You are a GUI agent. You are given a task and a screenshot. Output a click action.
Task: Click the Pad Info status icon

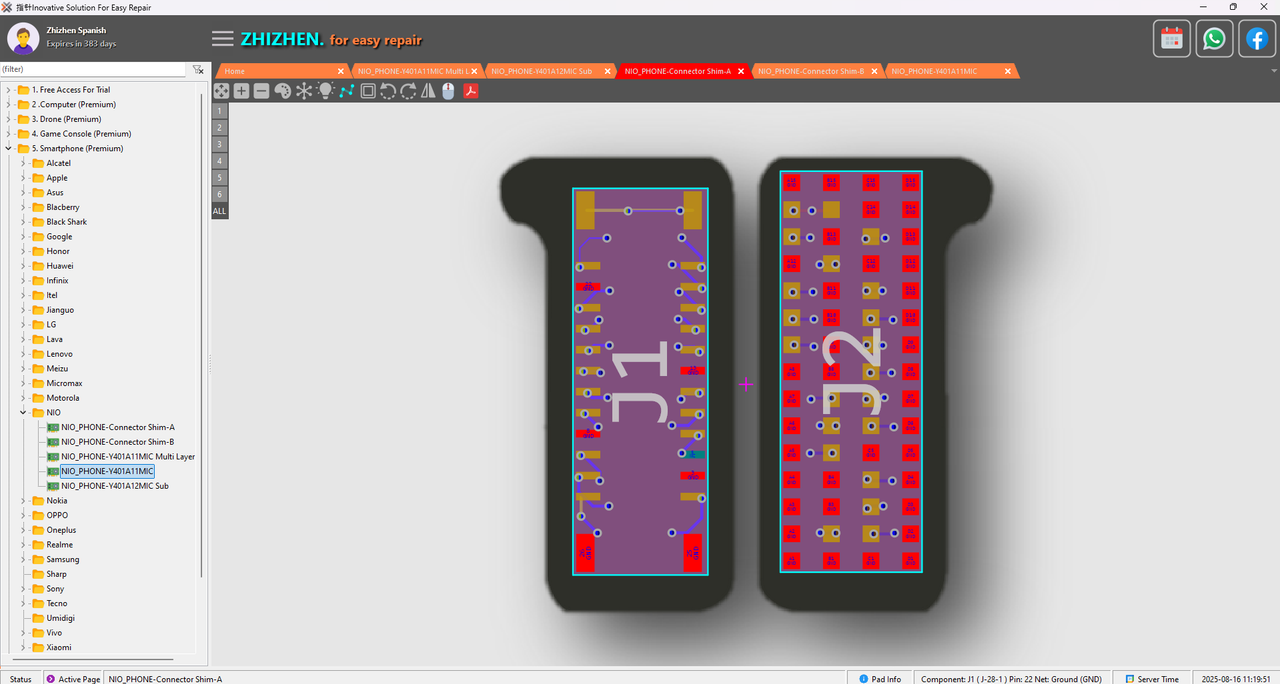pos(864,679)
